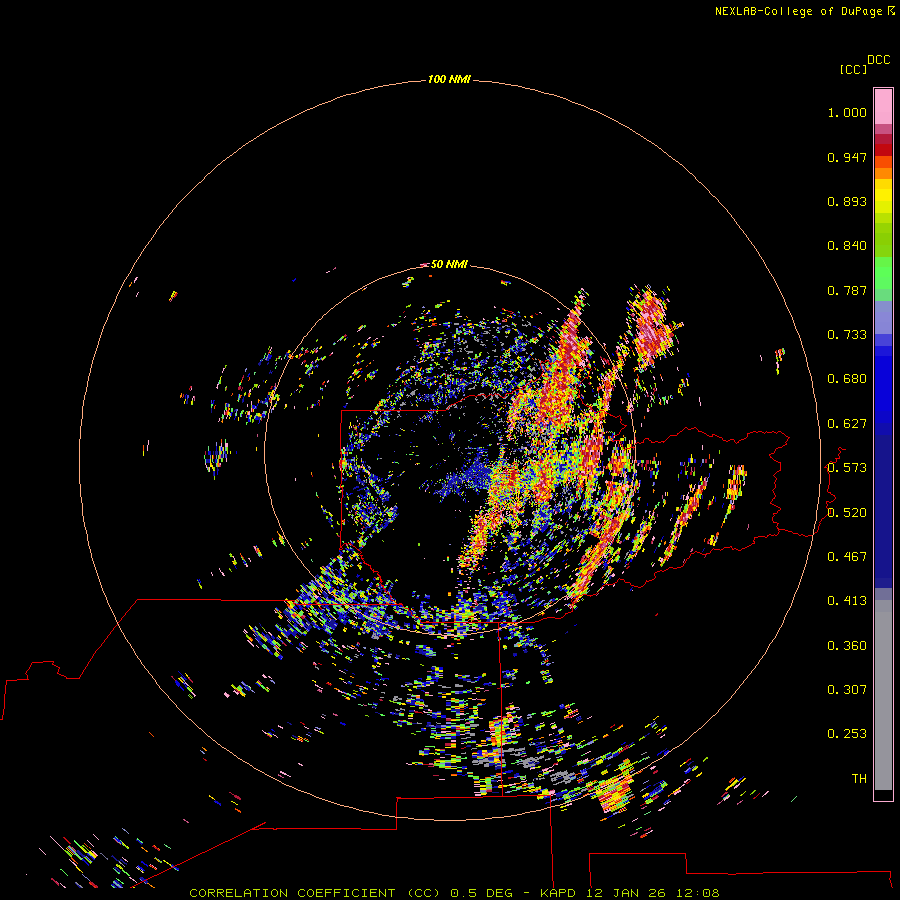Click the Correlation Coefficient product caption
This screenshot has width=900, height=900.
454,893
